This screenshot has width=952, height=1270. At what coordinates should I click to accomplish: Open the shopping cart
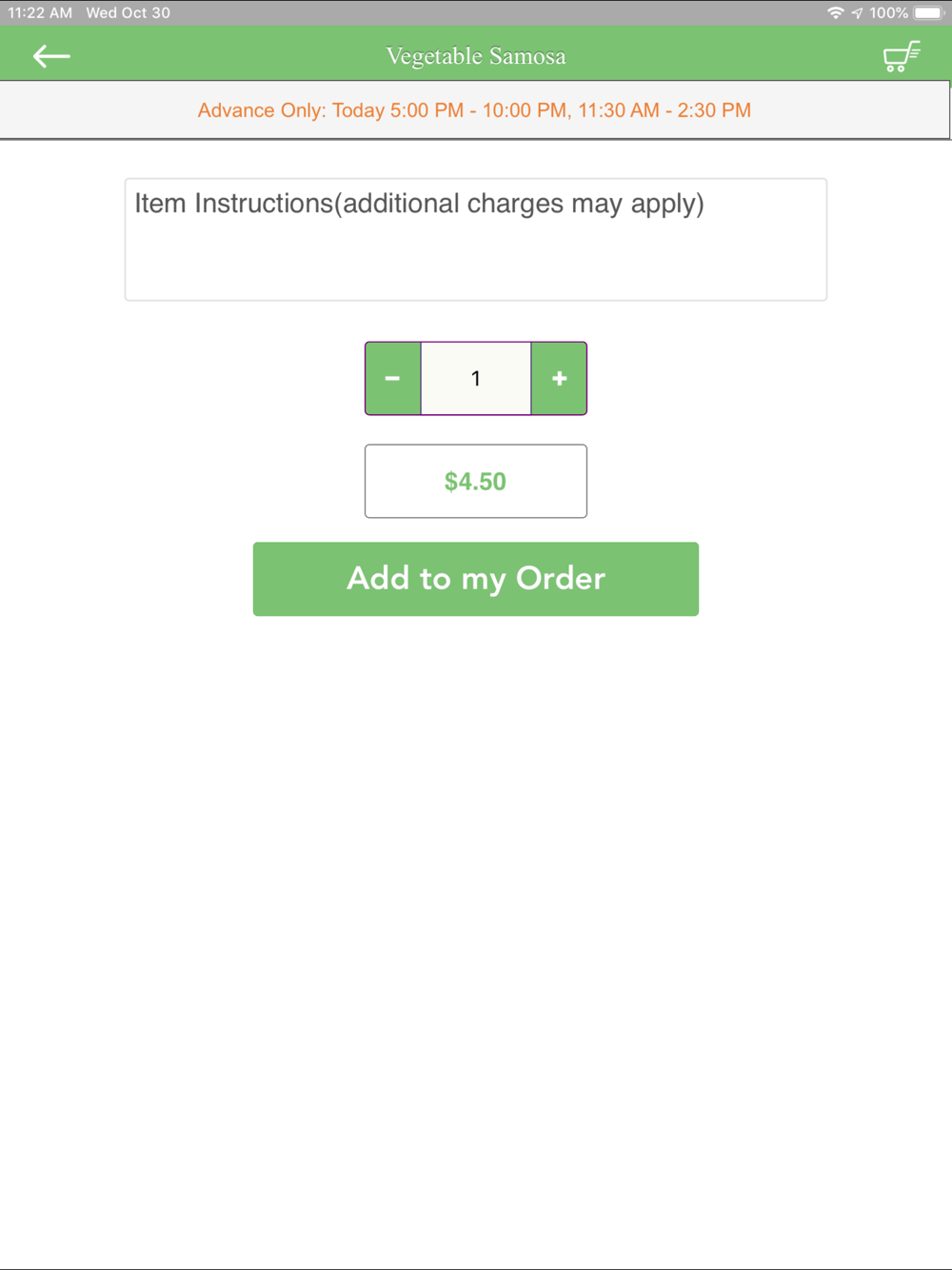[901, 56]
